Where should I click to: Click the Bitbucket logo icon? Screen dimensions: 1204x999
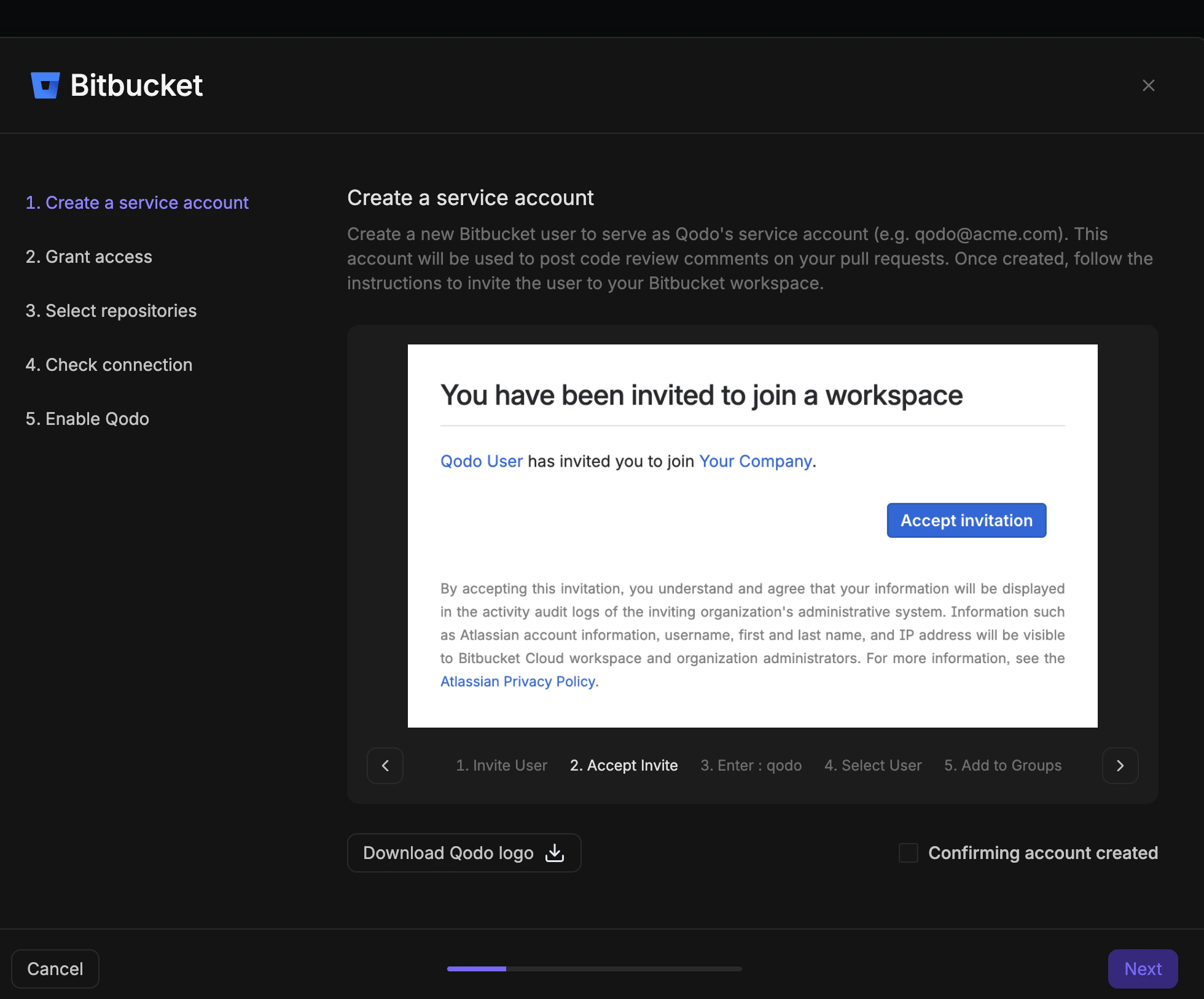[45, 85]
